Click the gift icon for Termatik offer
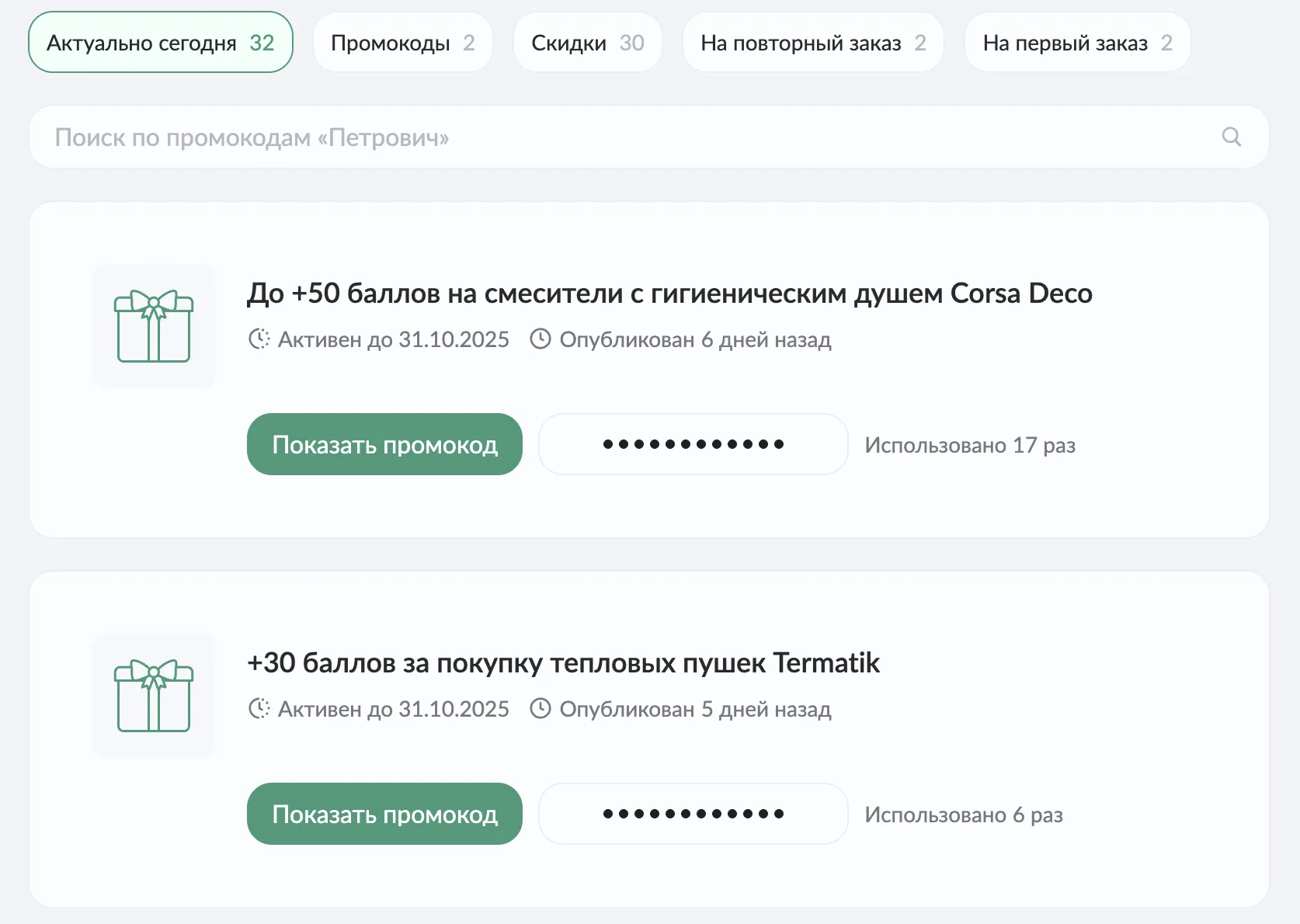Viewport: 1300px width, 924px height. pyautogui.click(x=154, y=696)
